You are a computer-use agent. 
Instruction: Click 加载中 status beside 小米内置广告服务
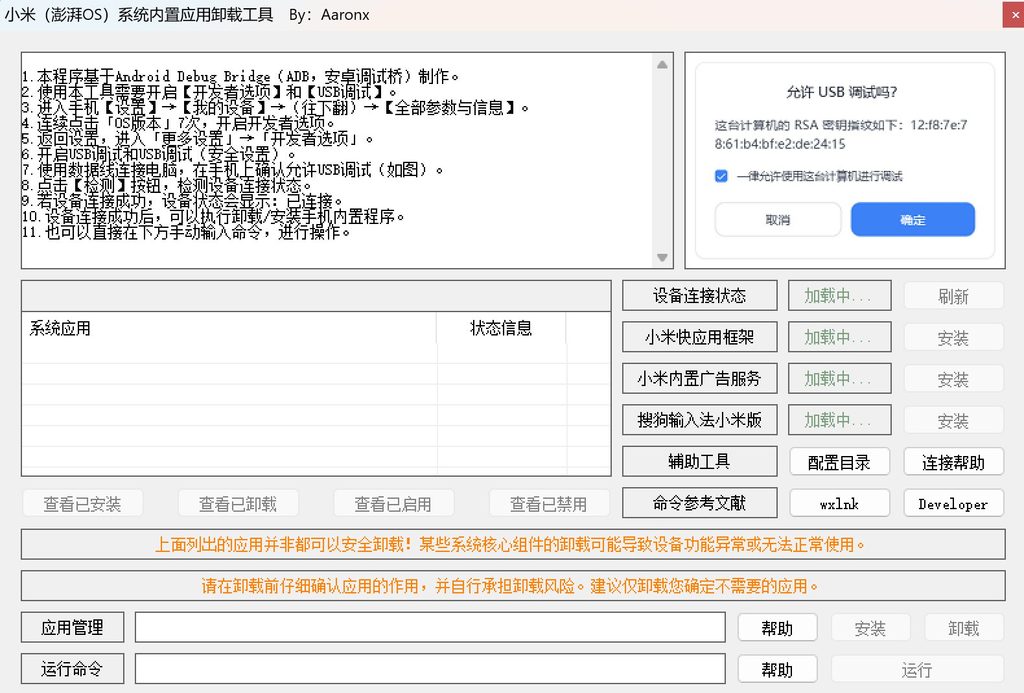839,378
